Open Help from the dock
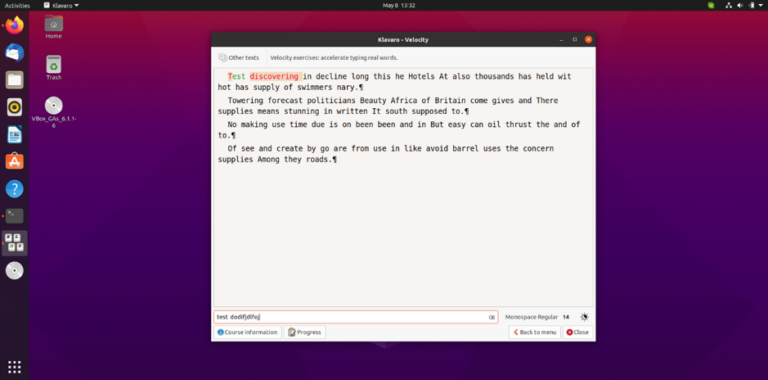Image resolution: width=768 pixels, height=380 pixels. (14, 189)
